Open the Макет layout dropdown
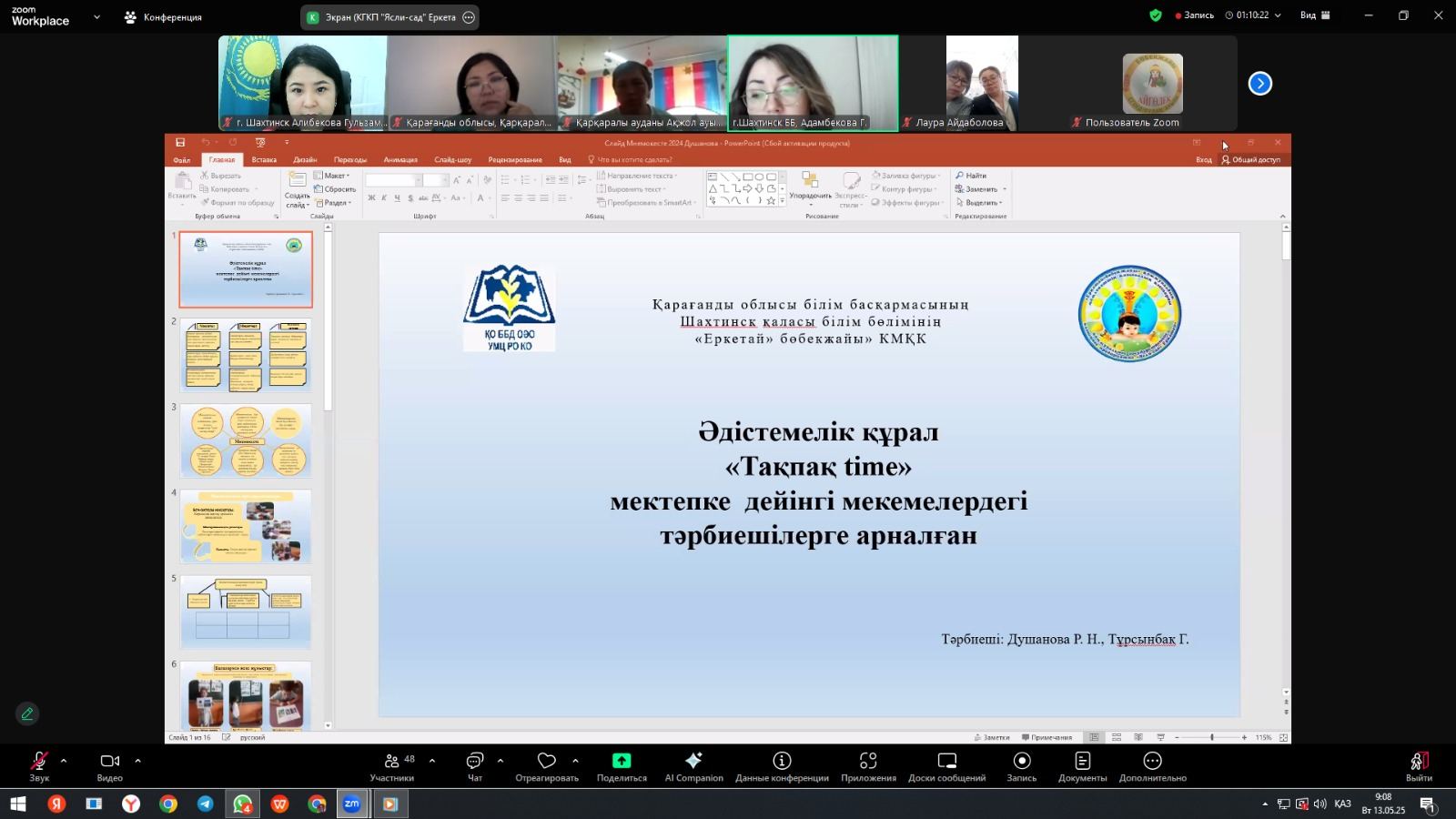 (x=335, y=175)
